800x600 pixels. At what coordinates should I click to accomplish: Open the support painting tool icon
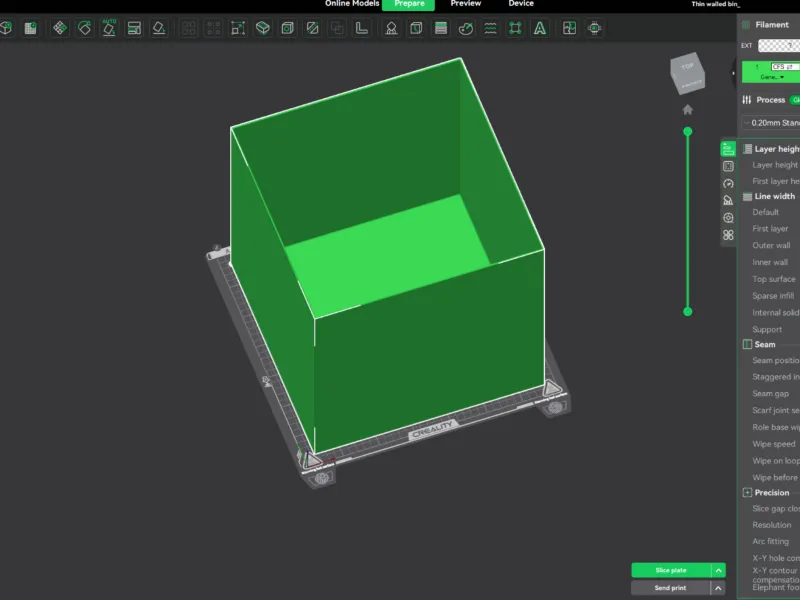[391, 28]
